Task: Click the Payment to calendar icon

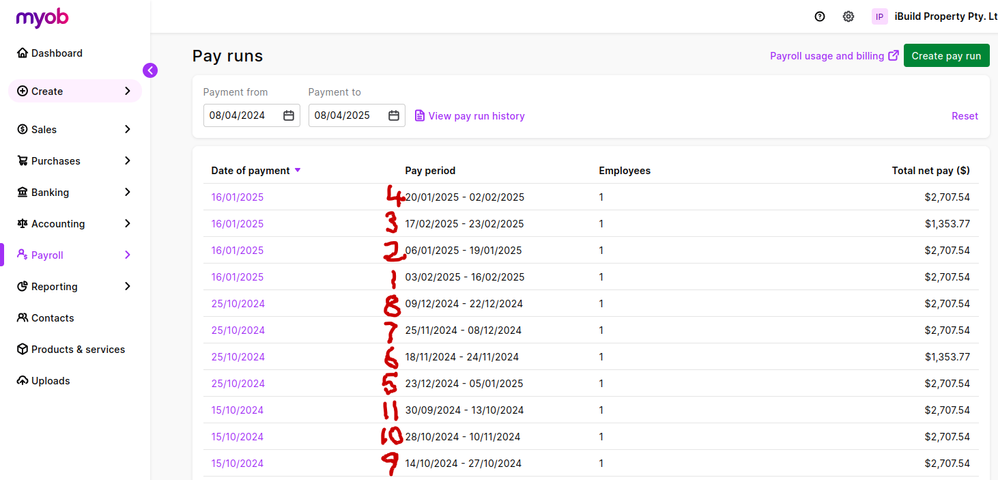Action: coord(394,116)
